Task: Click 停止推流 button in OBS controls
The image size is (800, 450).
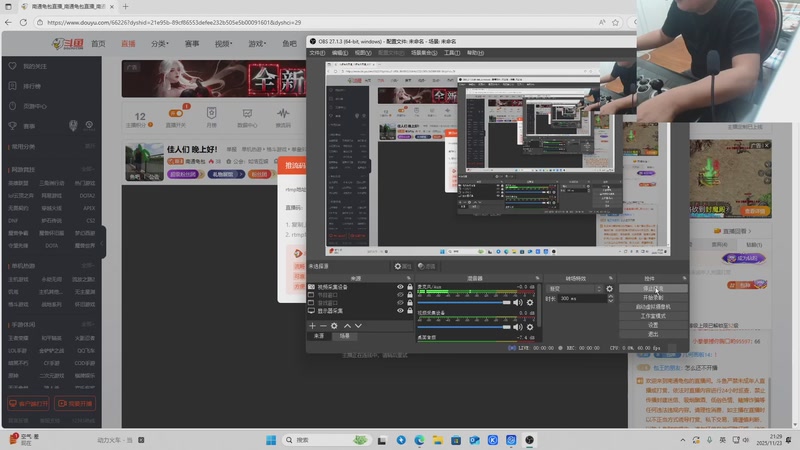Action: click(653, 288)
